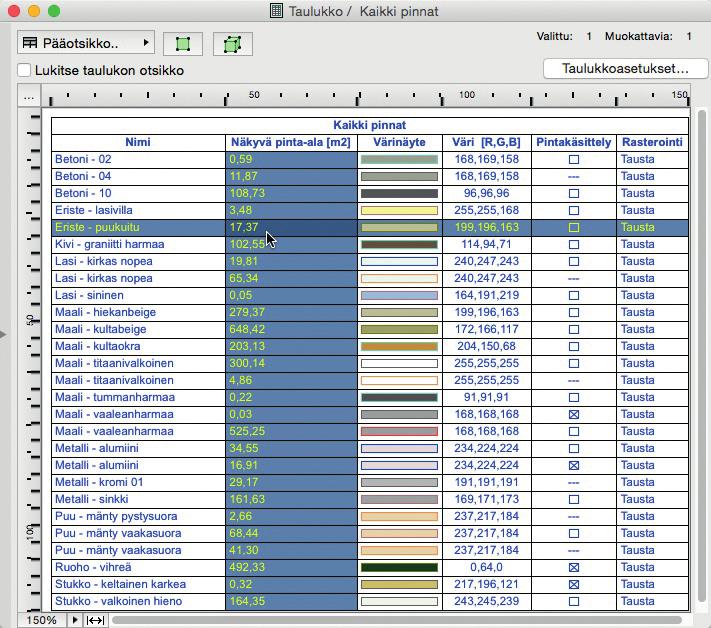This screenshot has width=711, height=628.
Task: Click the Pintakäsittely dash for Betoni - 04
Action: (574, 177)
